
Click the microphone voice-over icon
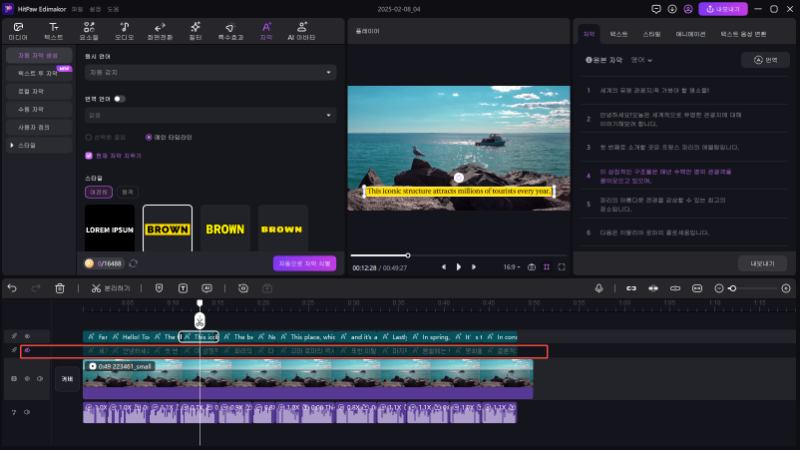598,288
